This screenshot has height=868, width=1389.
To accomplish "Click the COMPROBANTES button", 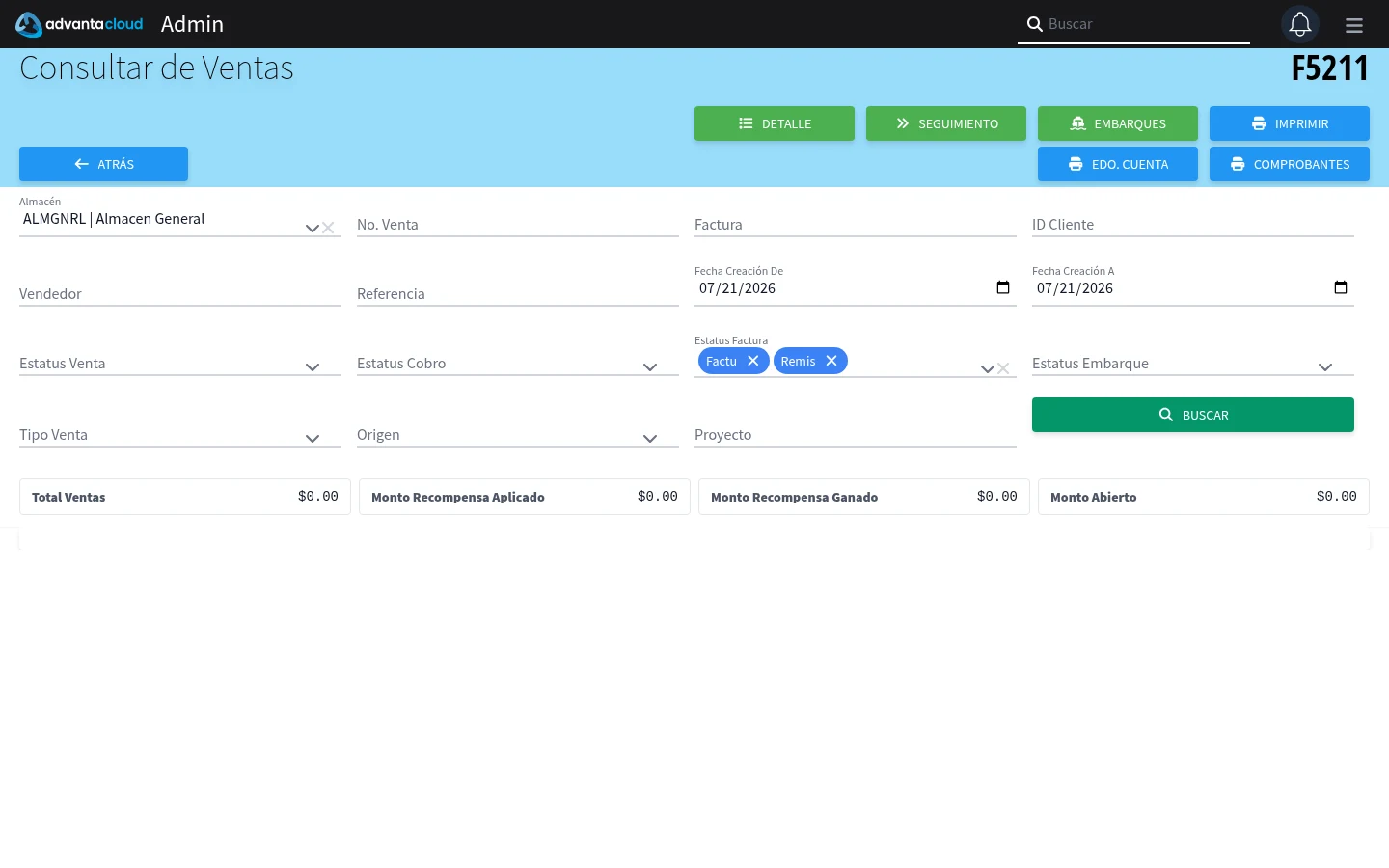I will (x=1290, y=164).
